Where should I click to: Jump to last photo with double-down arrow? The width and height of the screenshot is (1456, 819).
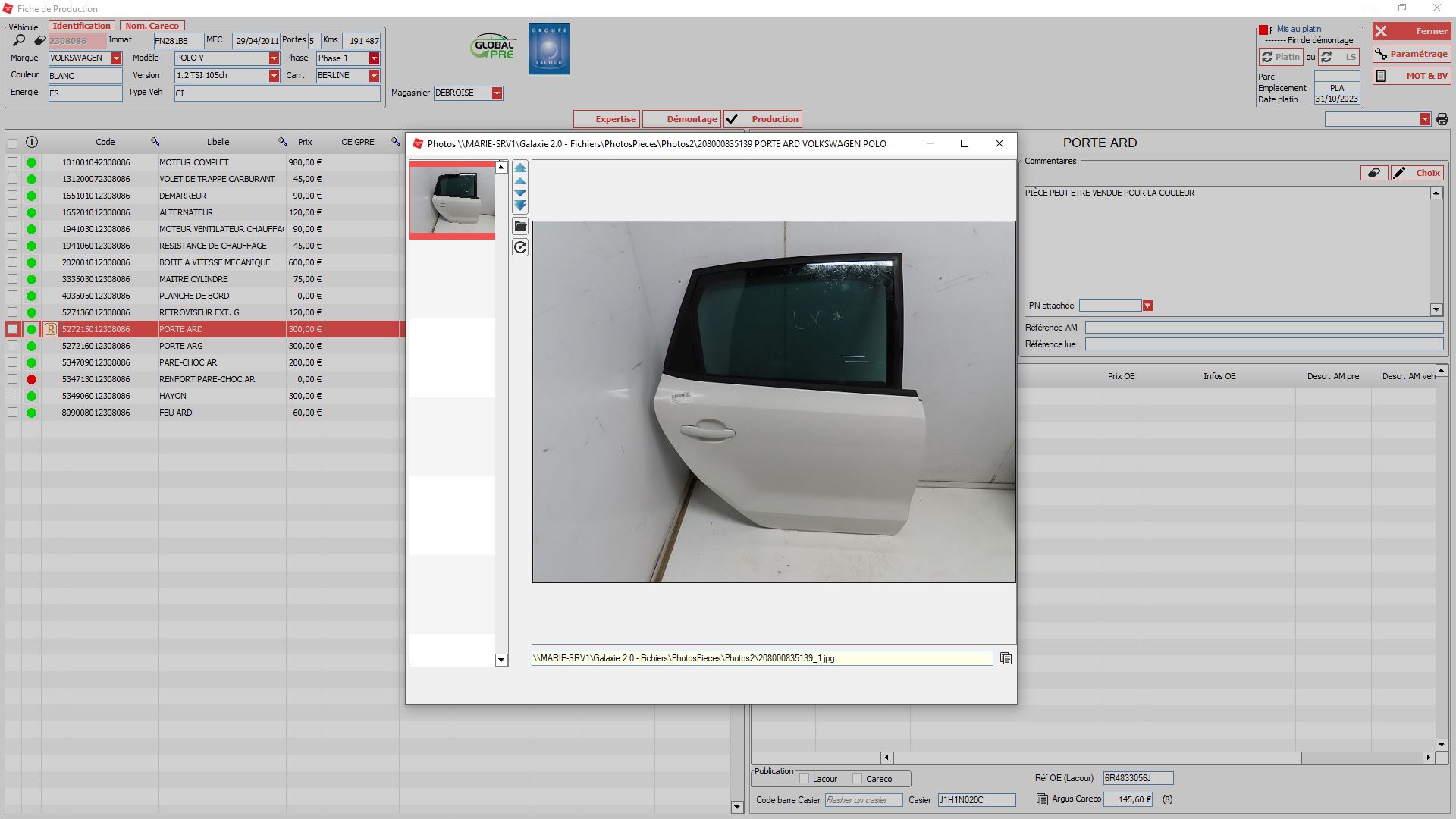(x=520, y=206)
